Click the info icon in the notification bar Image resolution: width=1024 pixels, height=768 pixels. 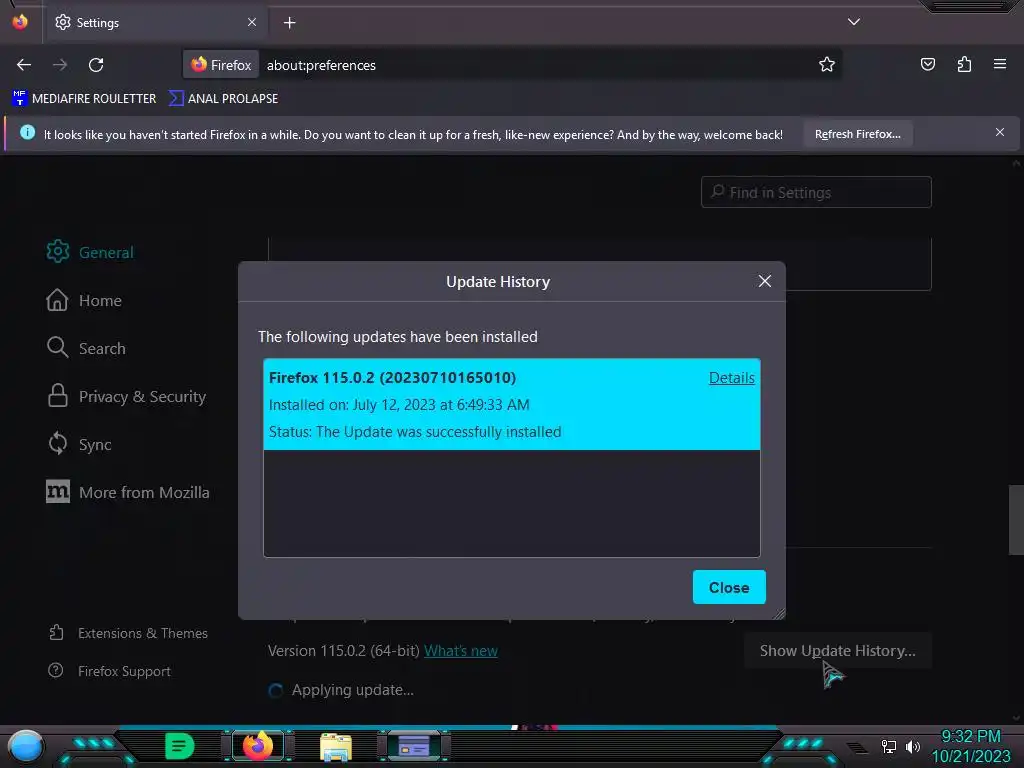27,133
